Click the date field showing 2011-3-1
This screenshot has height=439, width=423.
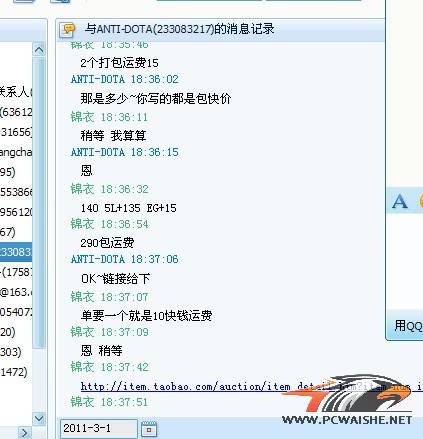[98, 428]
